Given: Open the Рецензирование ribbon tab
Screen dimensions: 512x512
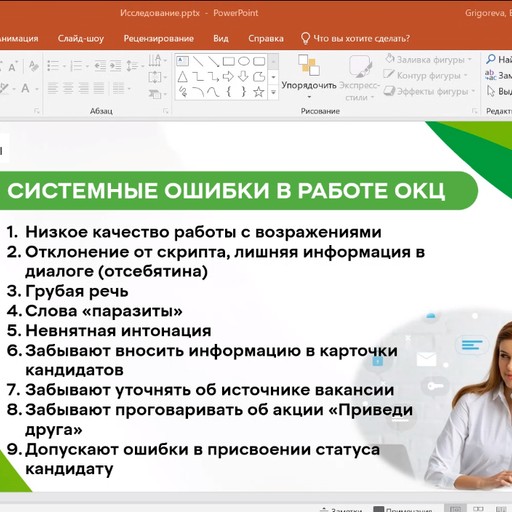Looking at the screenshot, I should tap(159, 39).
